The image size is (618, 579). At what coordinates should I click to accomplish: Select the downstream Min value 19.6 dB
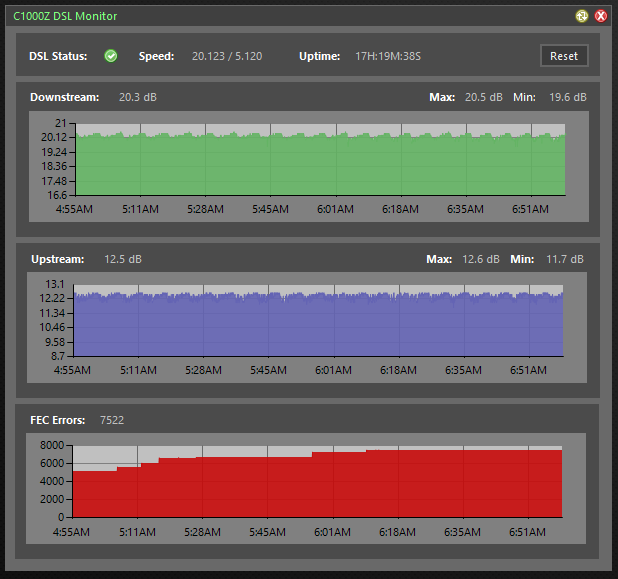coord(568,97)
